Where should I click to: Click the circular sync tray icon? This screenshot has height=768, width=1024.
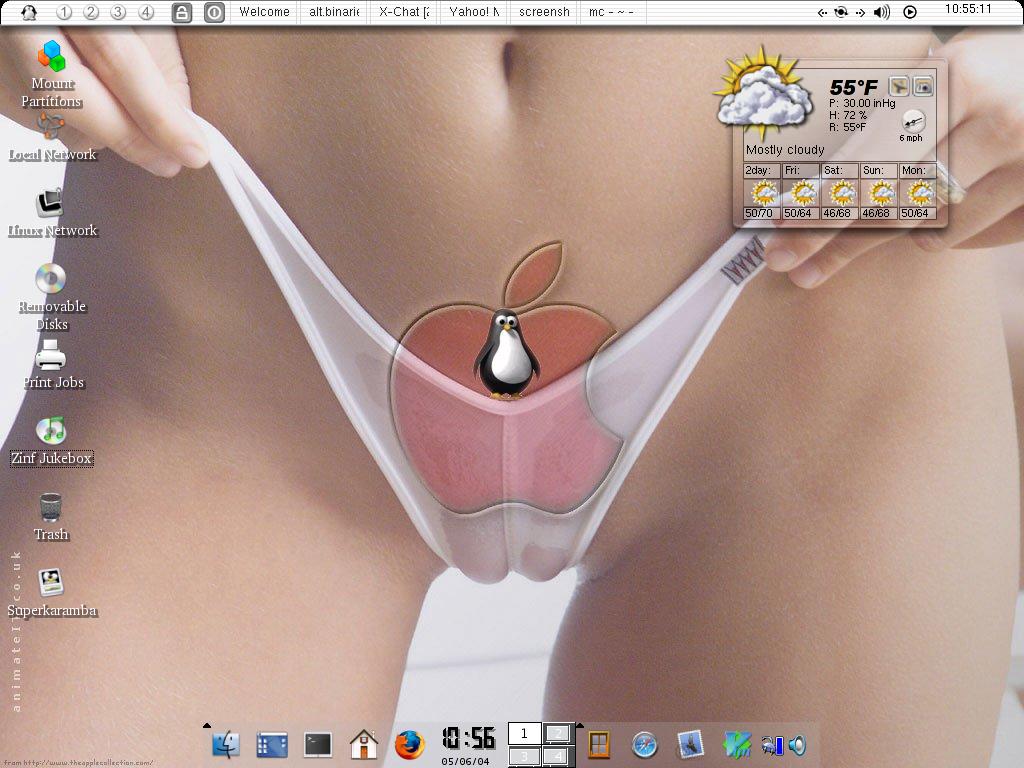pyautogui.click(x=841, y=12)
